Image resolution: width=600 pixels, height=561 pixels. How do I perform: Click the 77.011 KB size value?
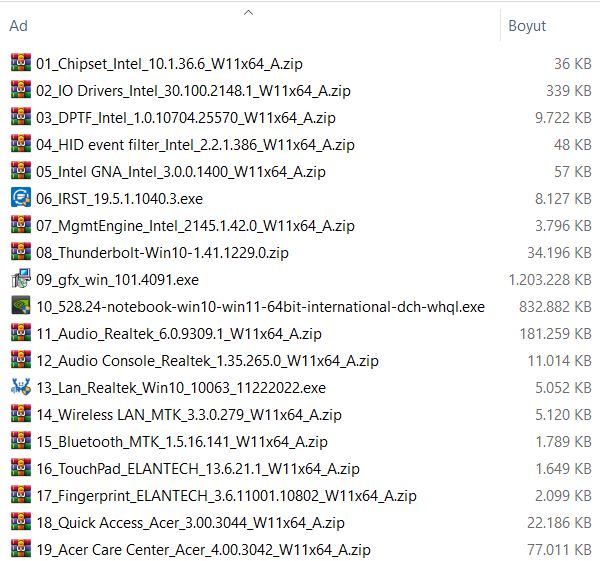click(x=559, y=550)
